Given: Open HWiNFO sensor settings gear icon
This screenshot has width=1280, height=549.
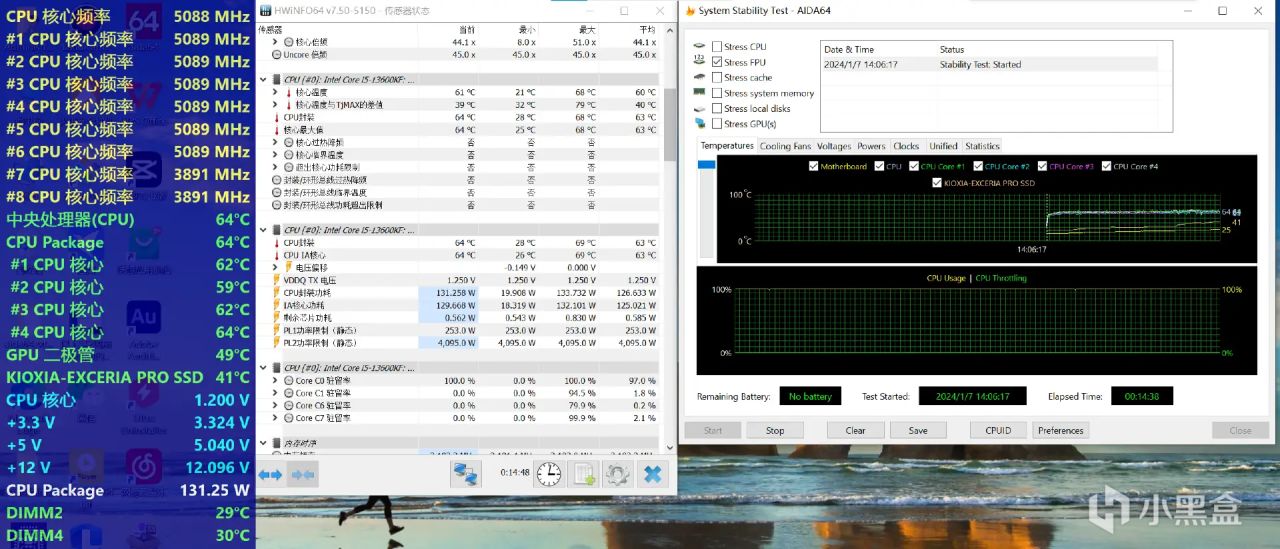Looking at the screenshot, I should [x=618, y=474].
